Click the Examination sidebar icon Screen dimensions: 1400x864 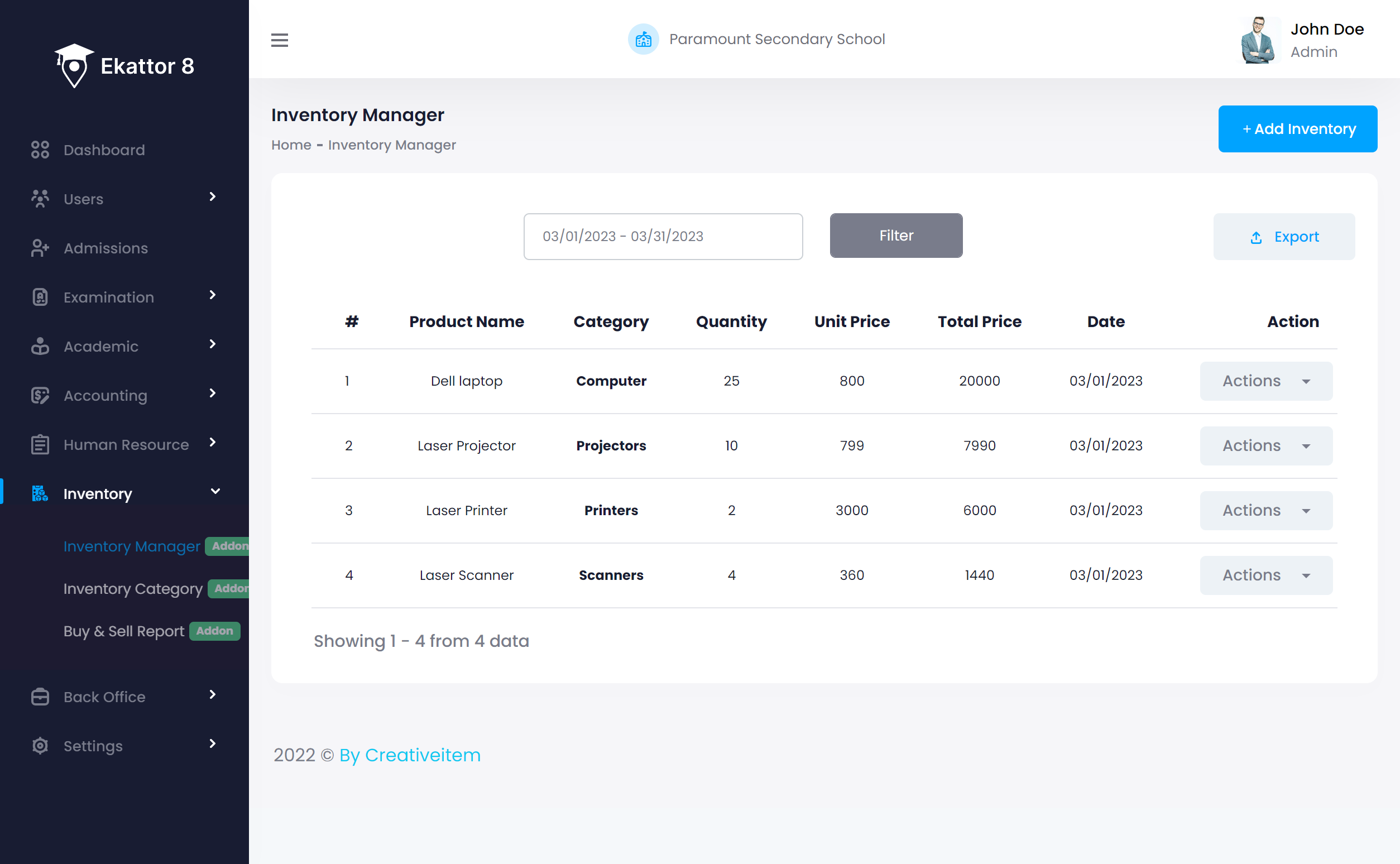coord(40,297)
